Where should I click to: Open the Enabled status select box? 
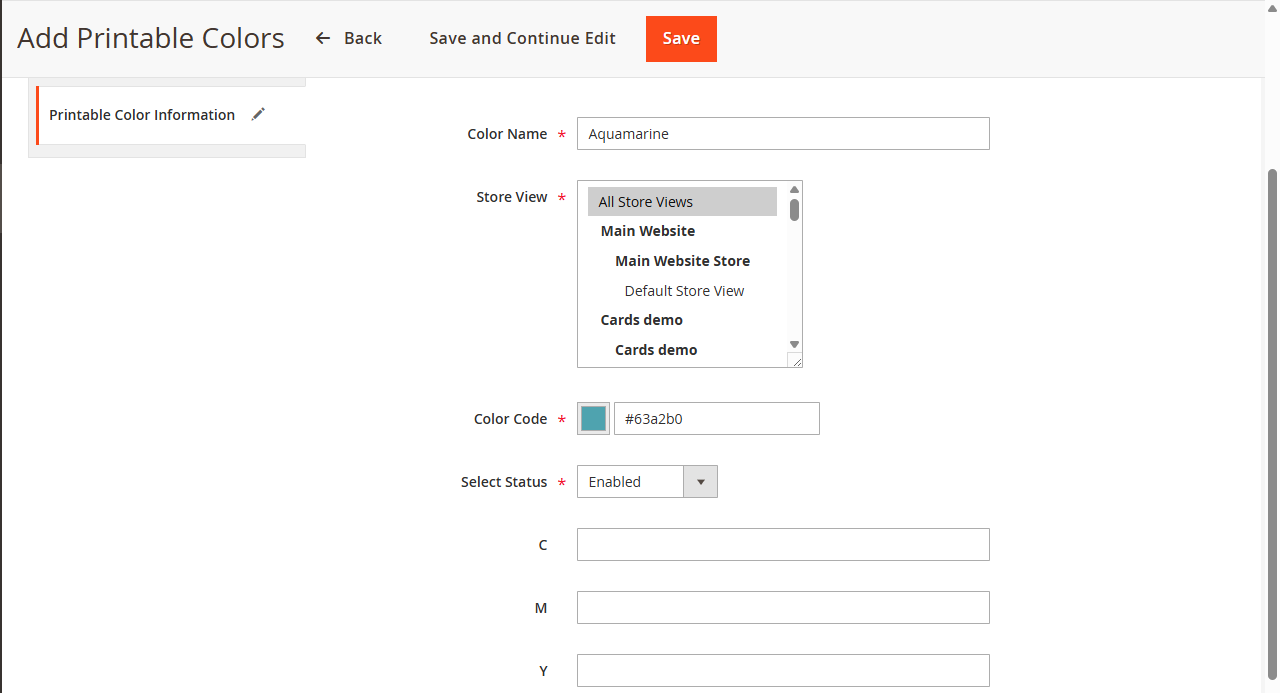pyautogui.click(x=630, y=482)
